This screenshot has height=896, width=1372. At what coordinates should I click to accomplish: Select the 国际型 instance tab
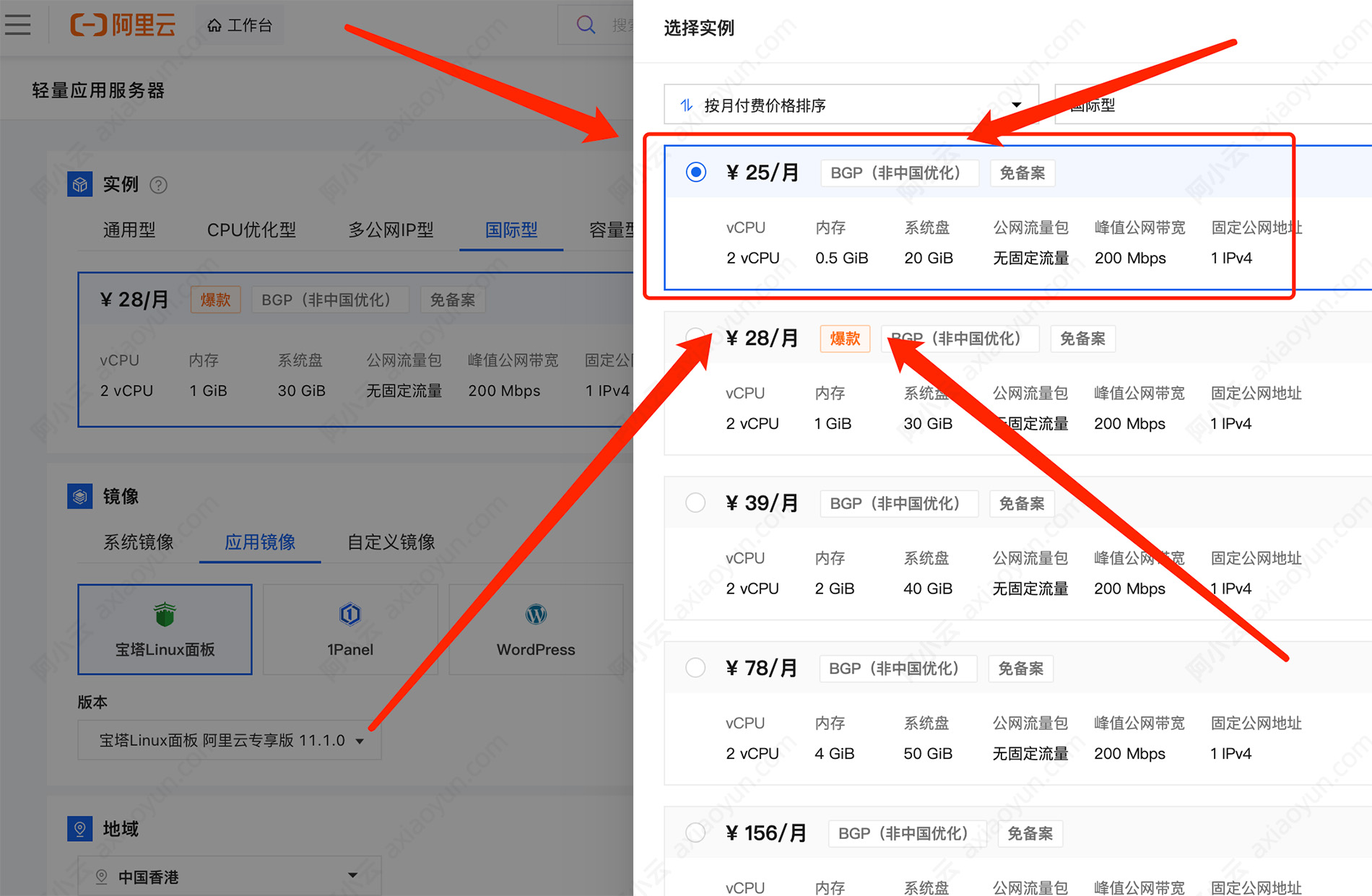coord(511,230)
